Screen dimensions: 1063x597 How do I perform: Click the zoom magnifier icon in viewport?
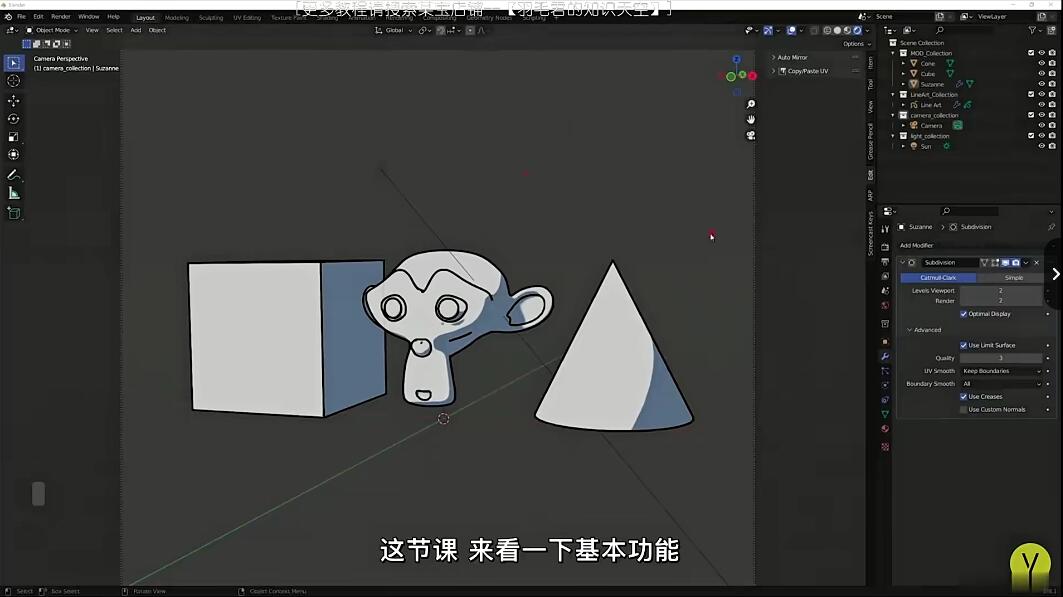coord(751,104)
